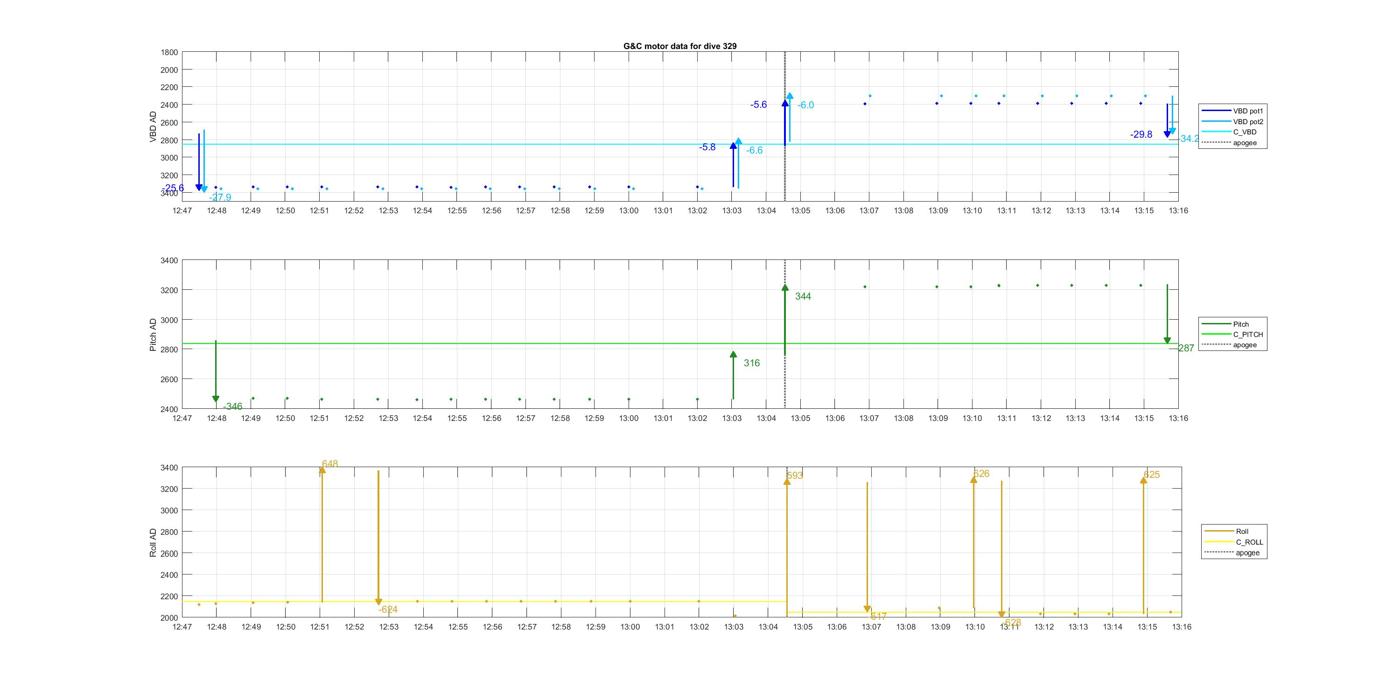Click the '593' roll data label
1400x693 pixels.
coord(795,476)
